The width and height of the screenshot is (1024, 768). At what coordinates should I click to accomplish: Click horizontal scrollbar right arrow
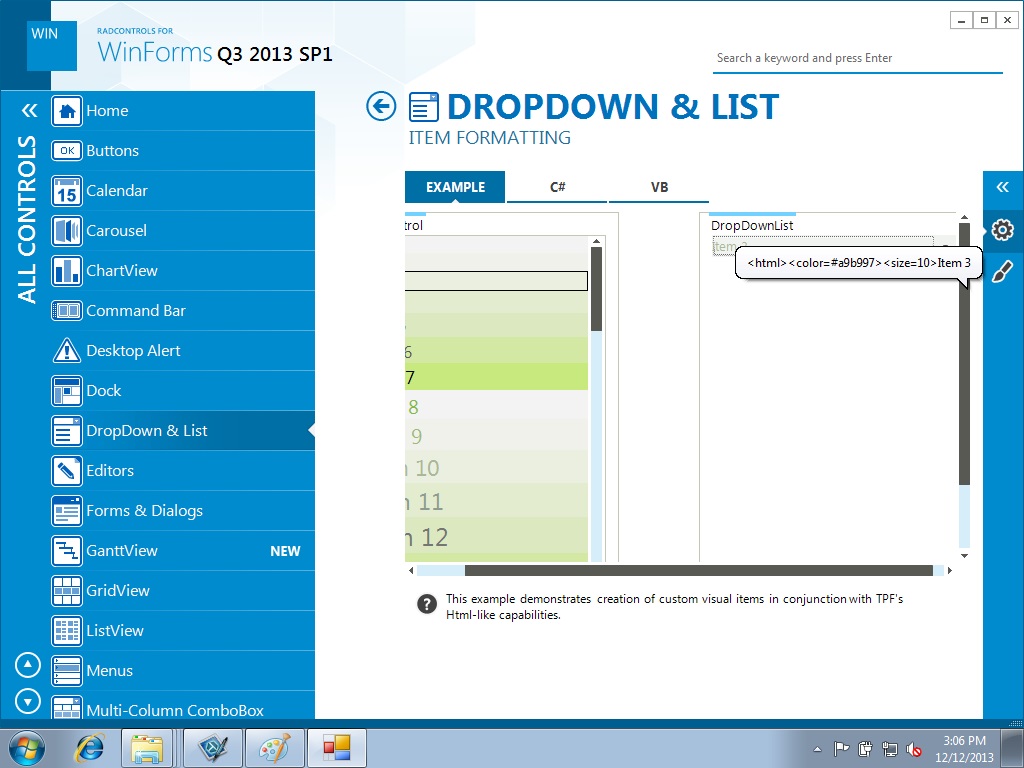tap(950, 571)
